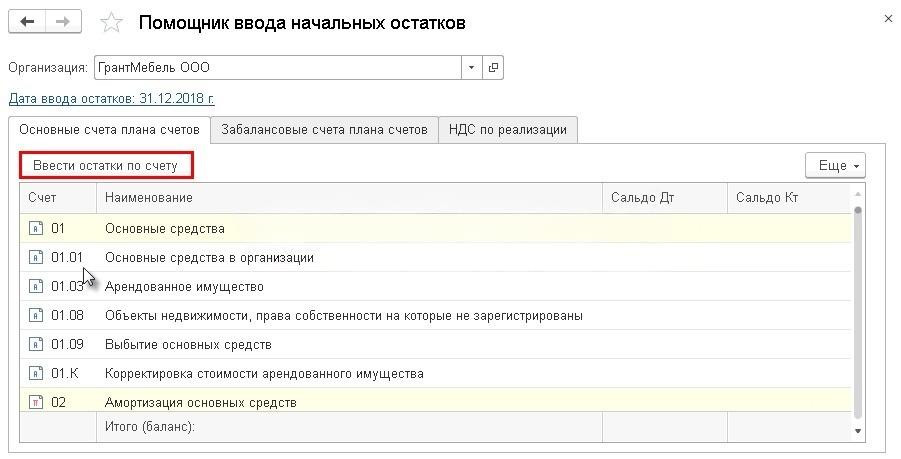
Task: Click the table scrollbar thumb
Action: [x=858, y=313]
